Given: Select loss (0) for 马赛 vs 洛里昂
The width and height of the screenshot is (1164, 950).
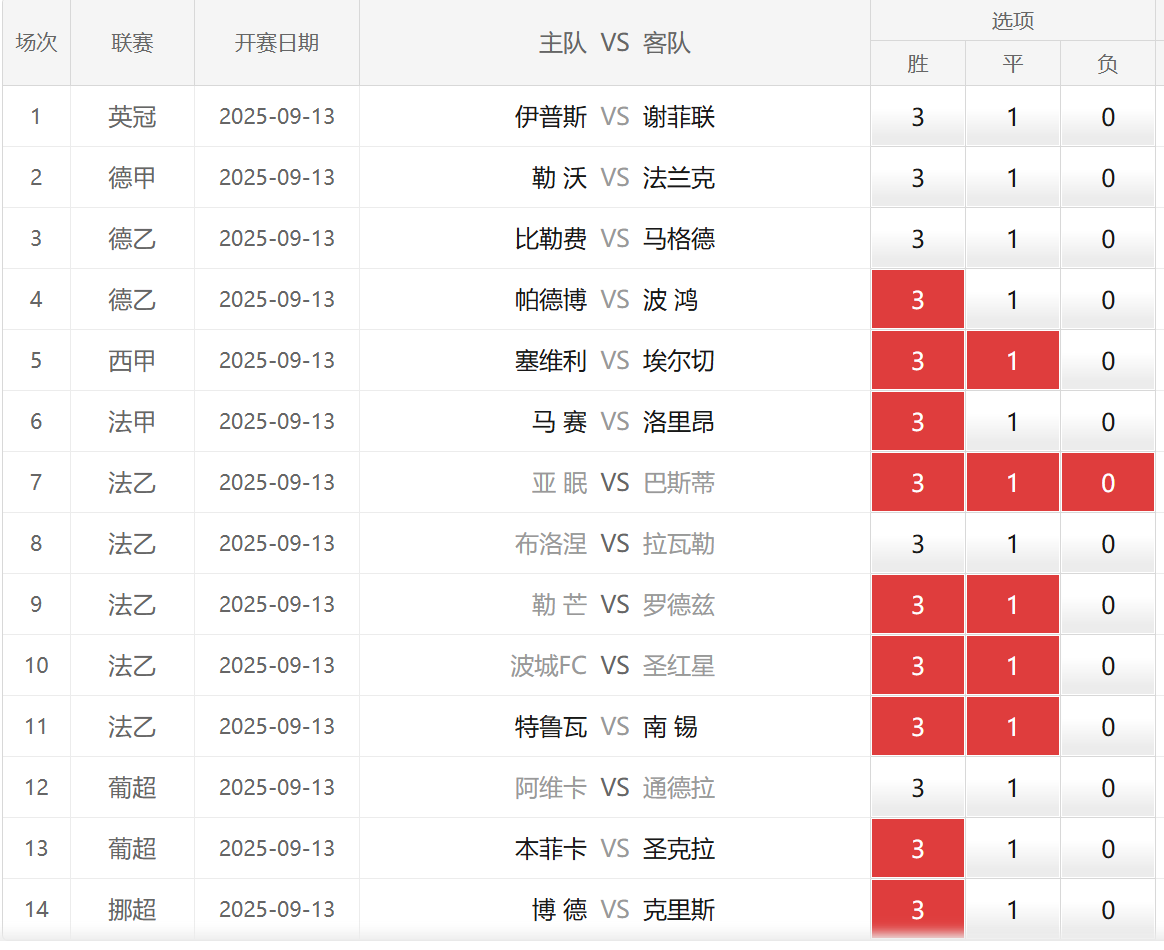Looking at the screenshot, I should [1108, 421].
